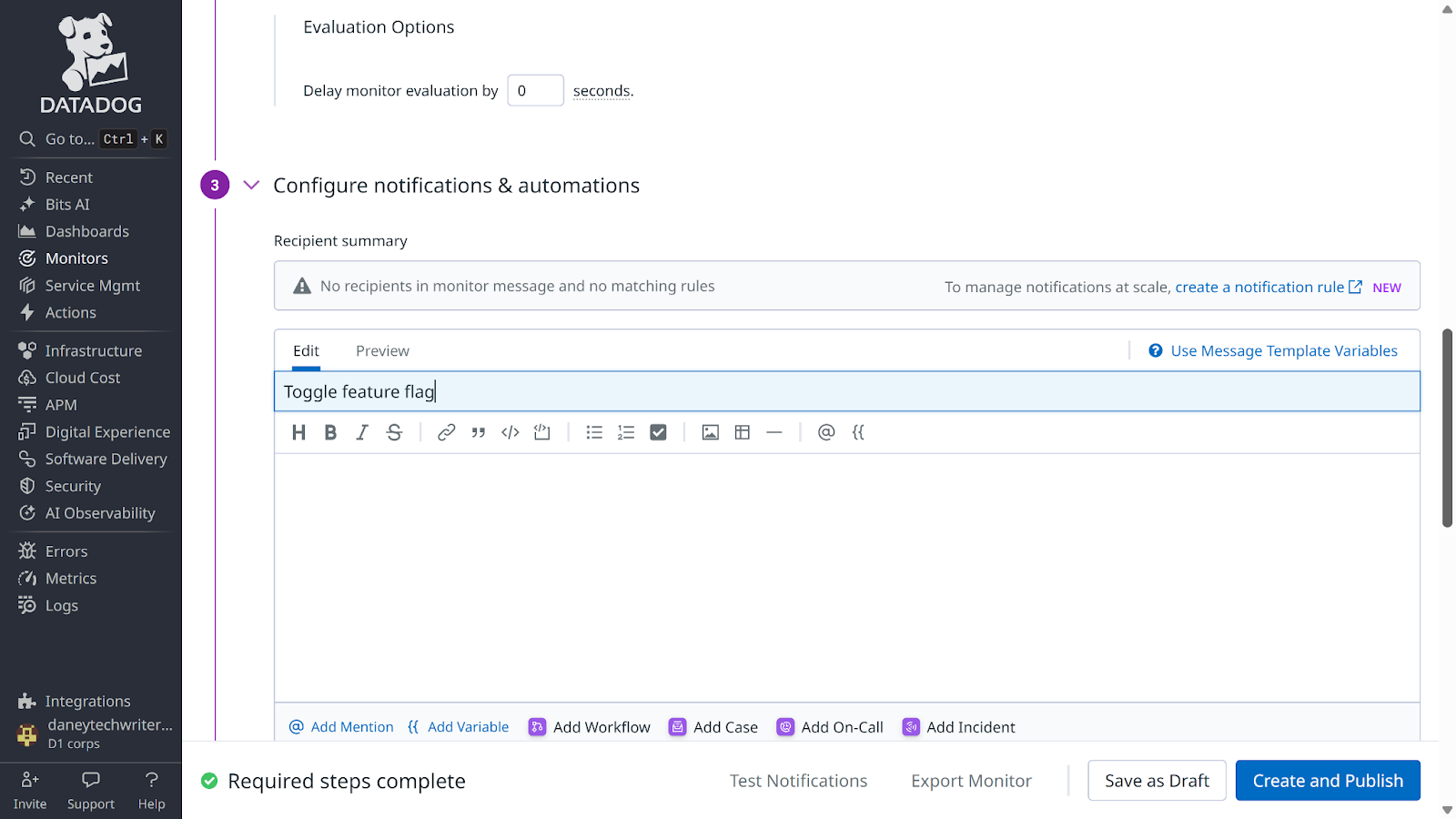1456x819 pixels.
Task: Click the monitor title field
Action: pos(846,391)
